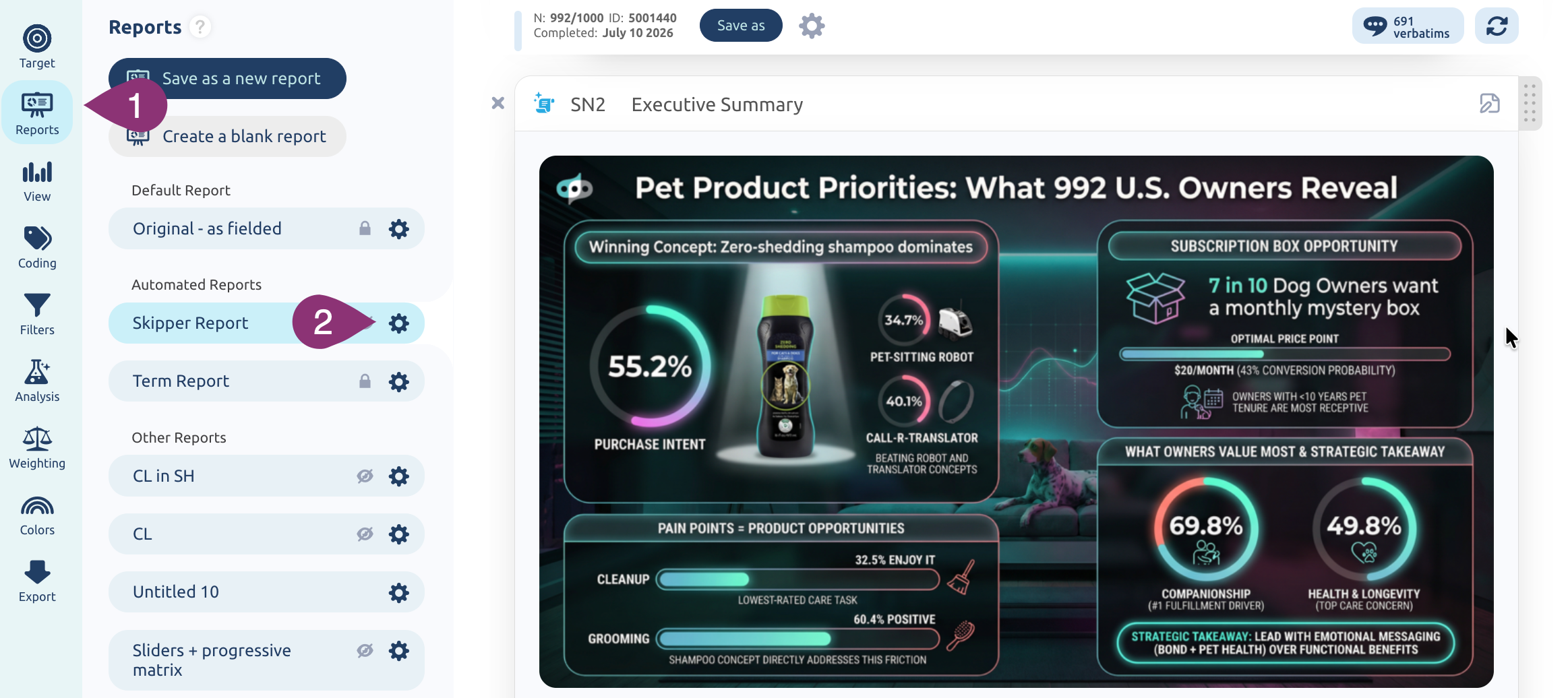Open Filters section
The height and width of the screenshot is (698, 1568).
pos(37,315)
